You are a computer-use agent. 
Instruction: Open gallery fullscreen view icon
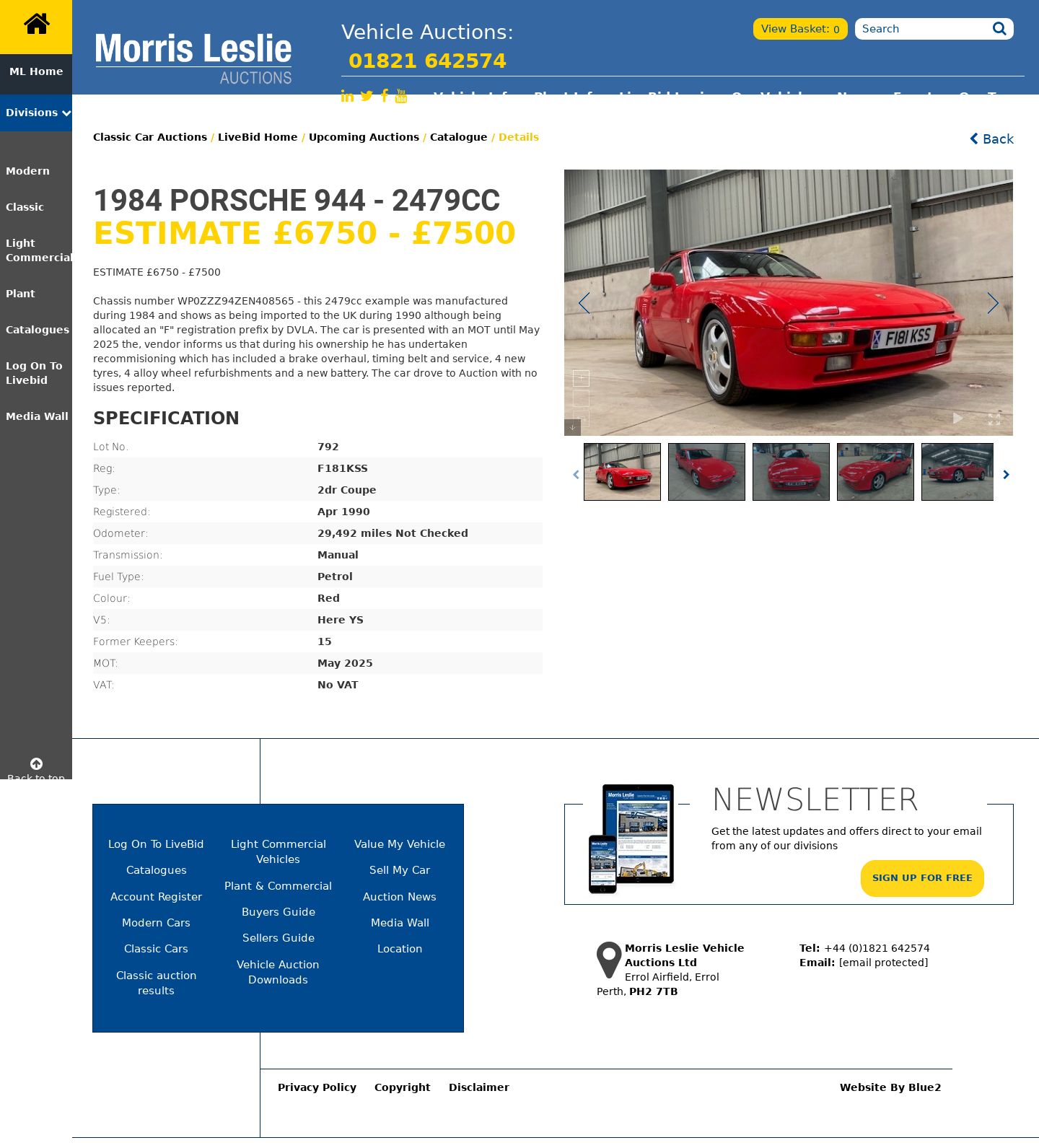coord(994,419)
